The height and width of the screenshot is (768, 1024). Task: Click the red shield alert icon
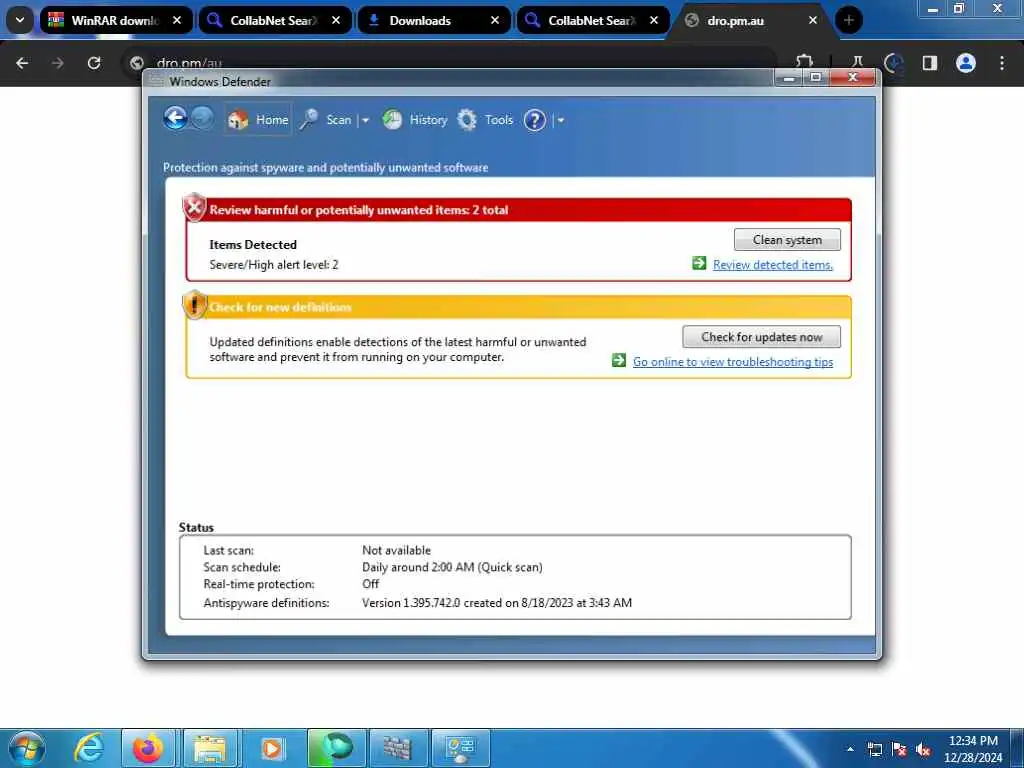click(194, 208)
